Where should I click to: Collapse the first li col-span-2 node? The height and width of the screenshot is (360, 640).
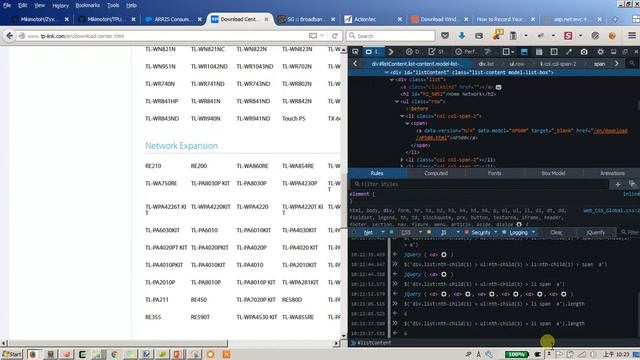402,116
